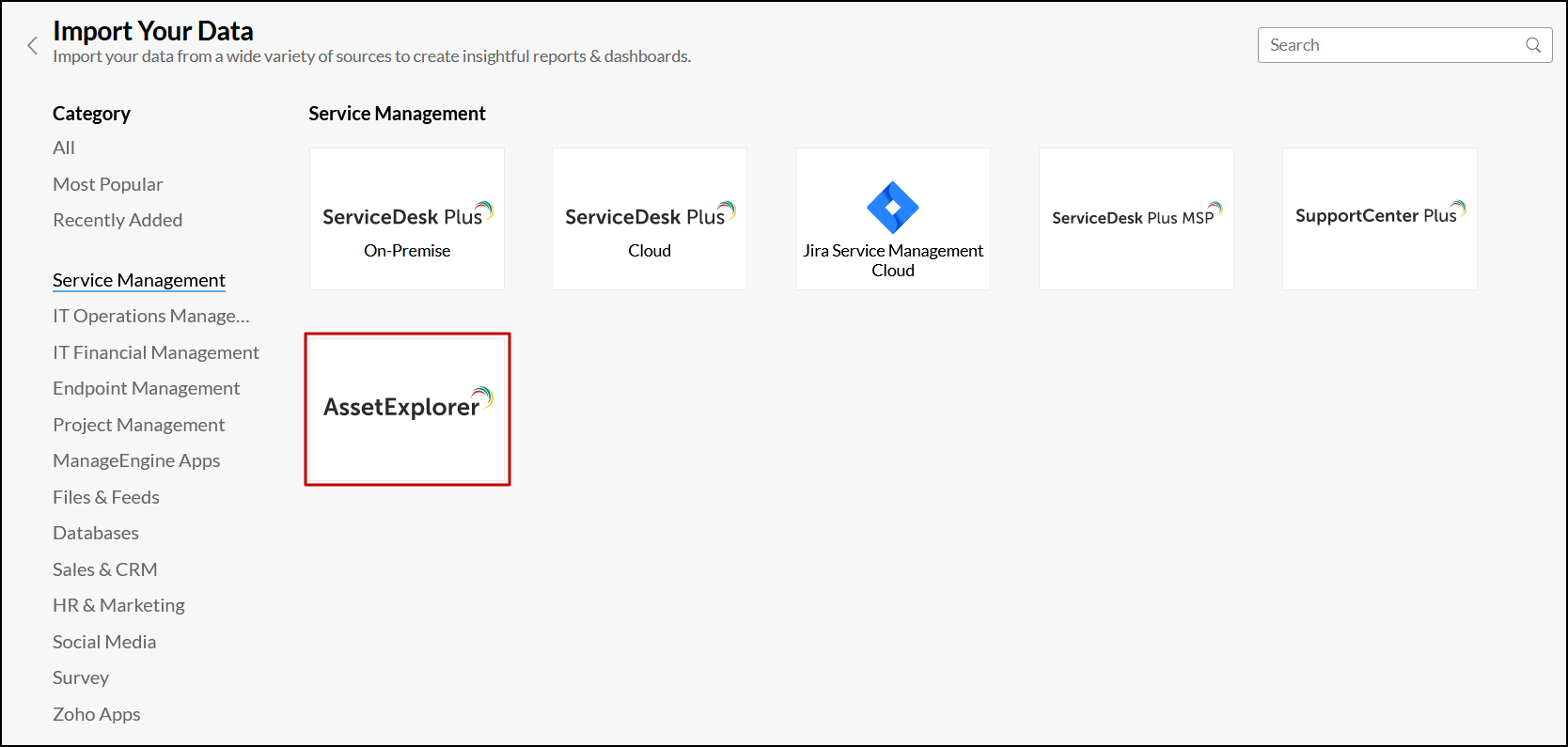1568x747 pixels.
Task: Open ManageEngine Apps category
Action: (136, 460)
